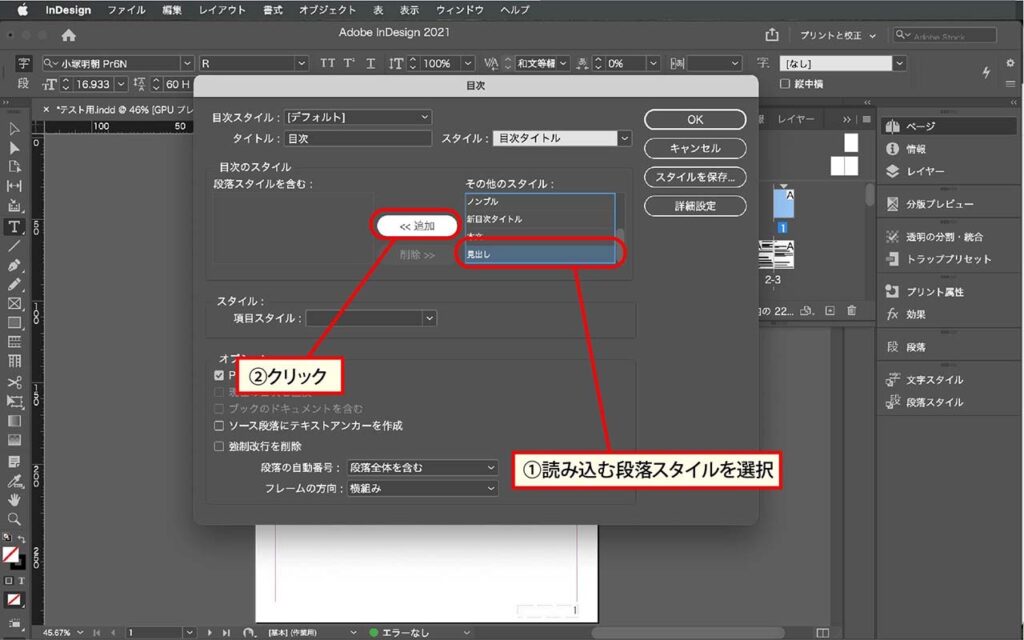Toggle the 縦中横 checkbox
This screenshot has height=640, width=1024.
785,84
